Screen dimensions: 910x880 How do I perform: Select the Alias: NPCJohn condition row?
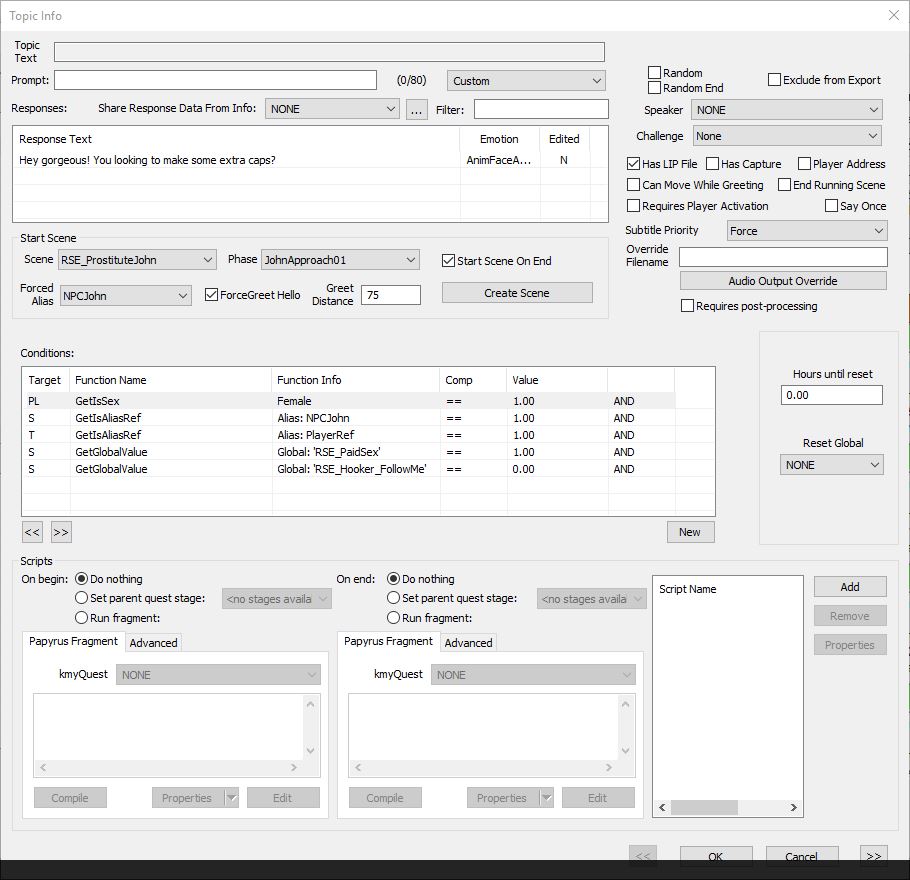[348, 418]
